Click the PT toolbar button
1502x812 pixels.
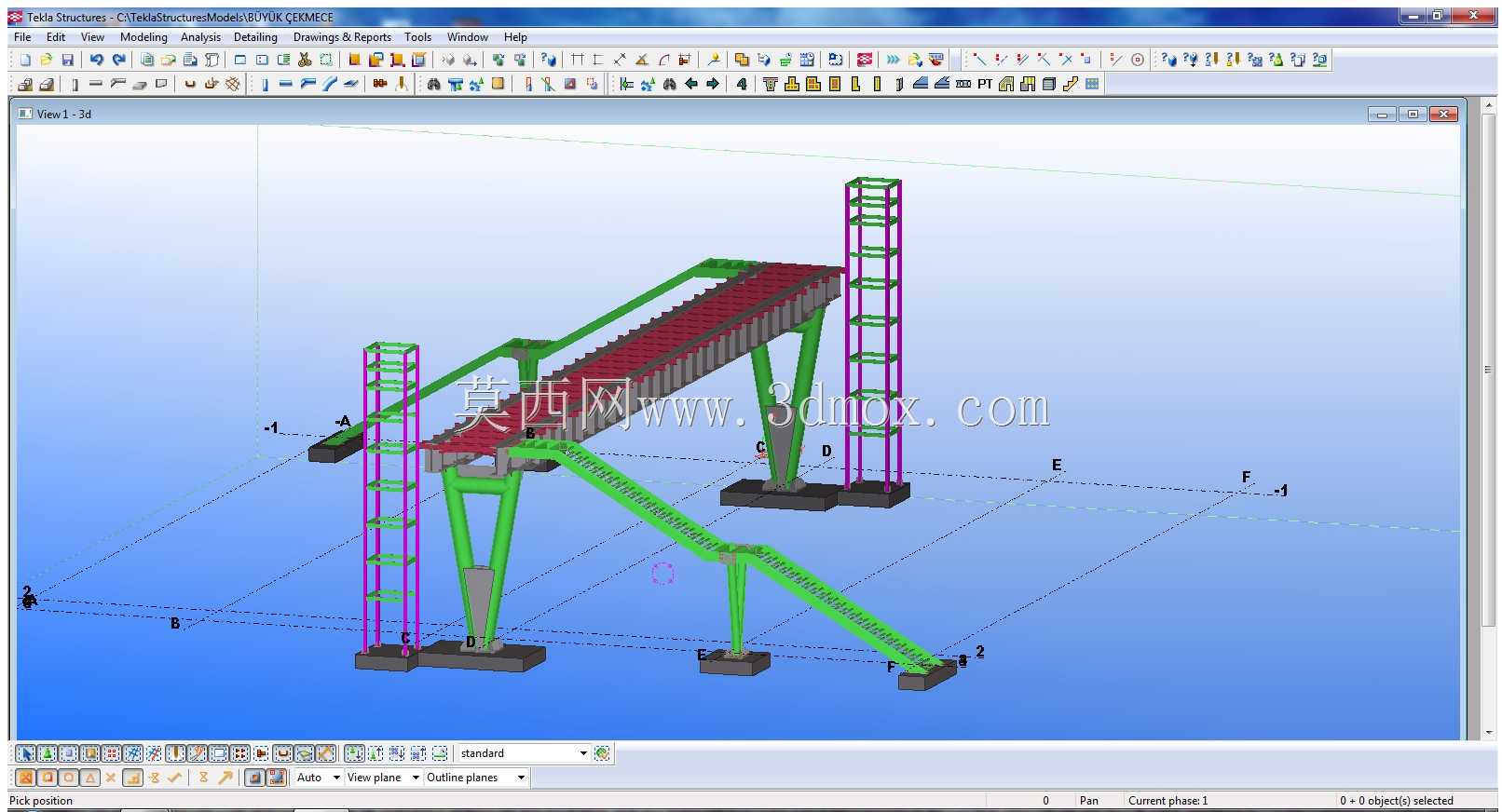pyautogui.click(x=985, y=84)
